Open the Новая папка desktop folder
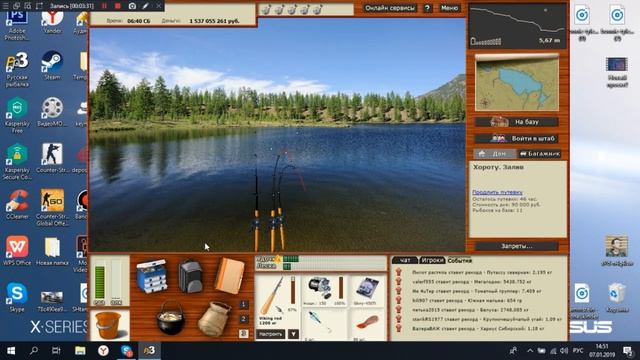This screenshot has height=360, width=640. click(52, 251)
